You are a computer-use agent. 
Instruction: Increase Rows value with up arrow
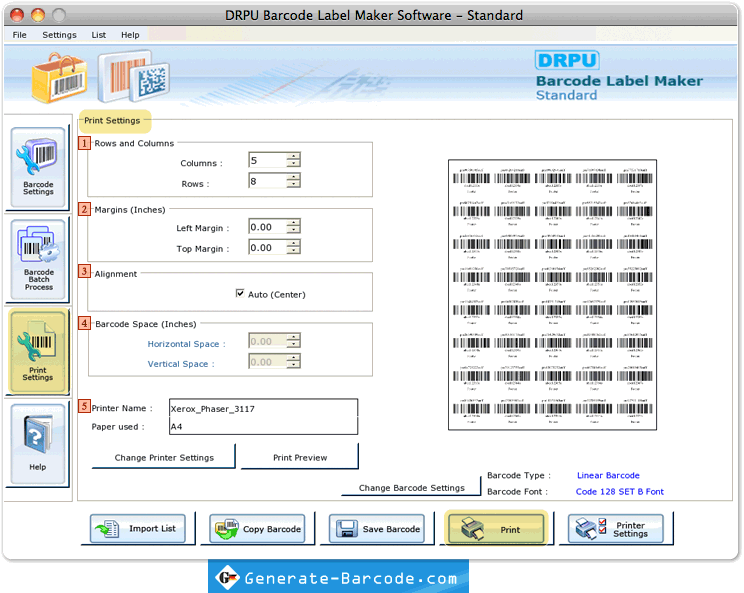coord(294,177)
